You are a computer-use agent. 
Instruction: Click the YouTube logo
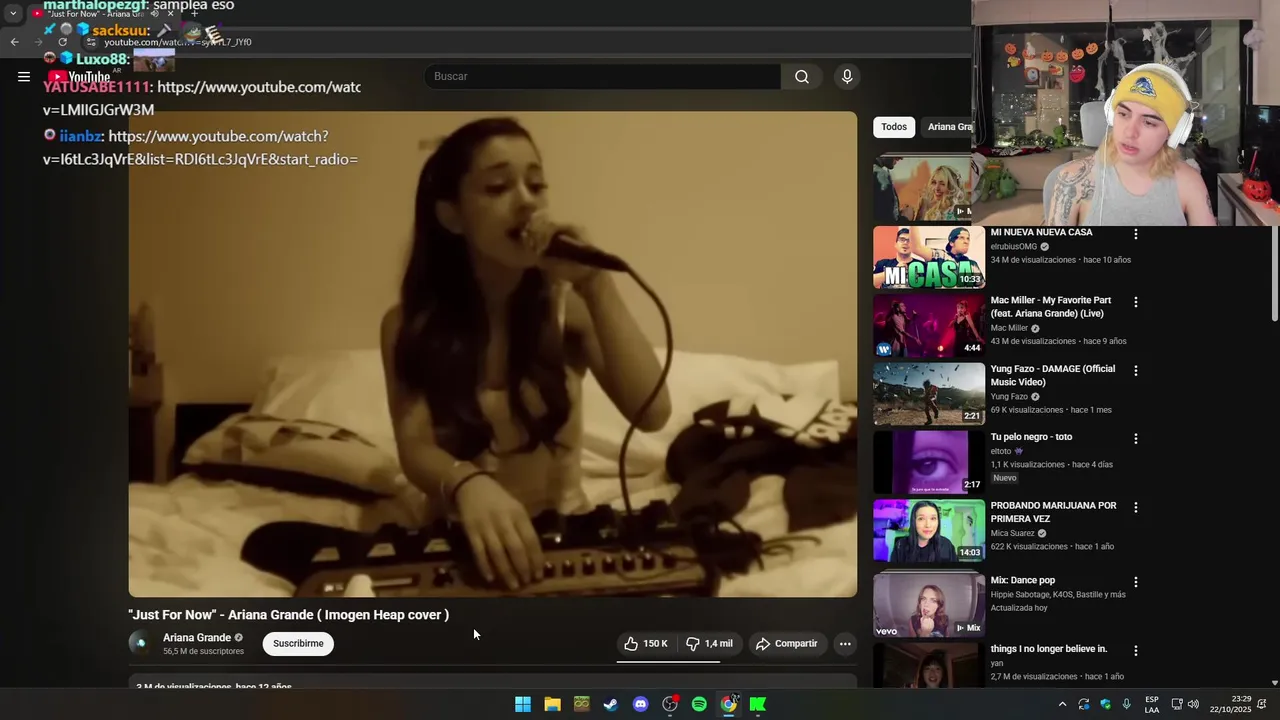79,77
